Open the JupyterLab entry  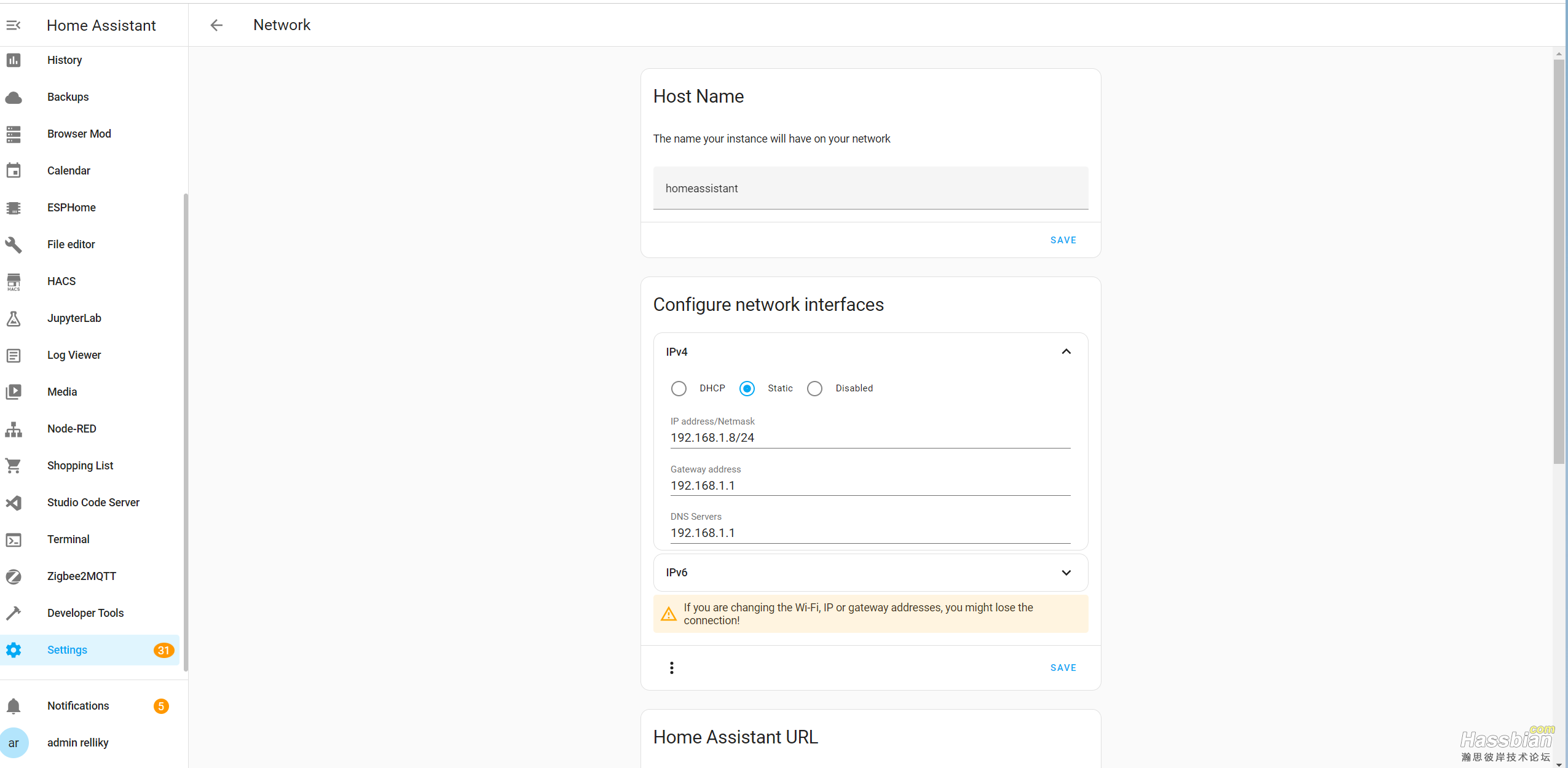click(x=90, y=318)
